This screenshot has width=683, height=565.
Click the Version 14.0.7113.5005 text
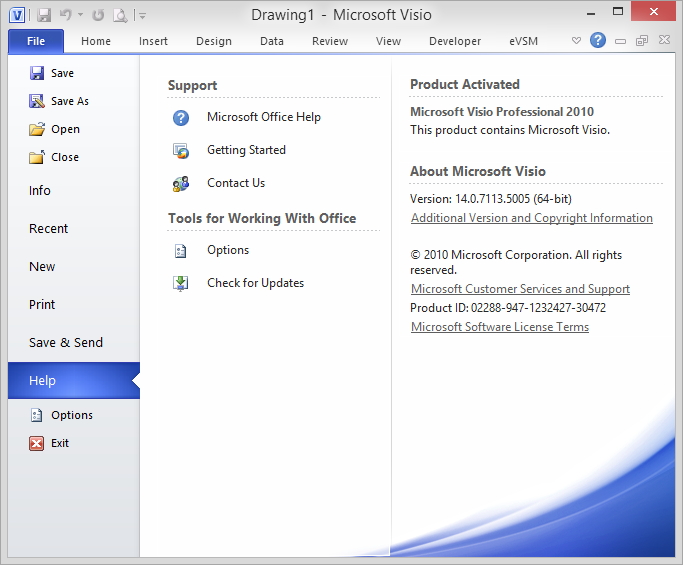(491, 199)
